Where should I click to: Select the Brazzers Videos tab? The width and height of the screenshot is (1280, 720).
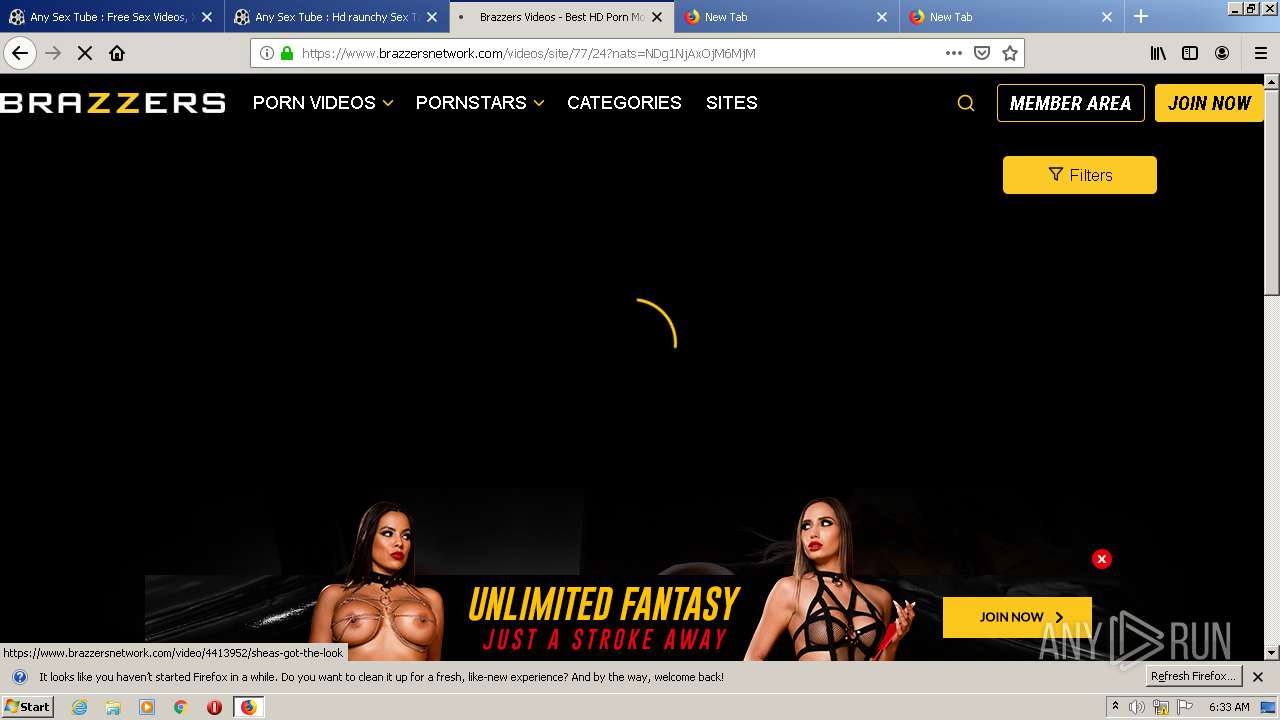[x=562, y=17]
